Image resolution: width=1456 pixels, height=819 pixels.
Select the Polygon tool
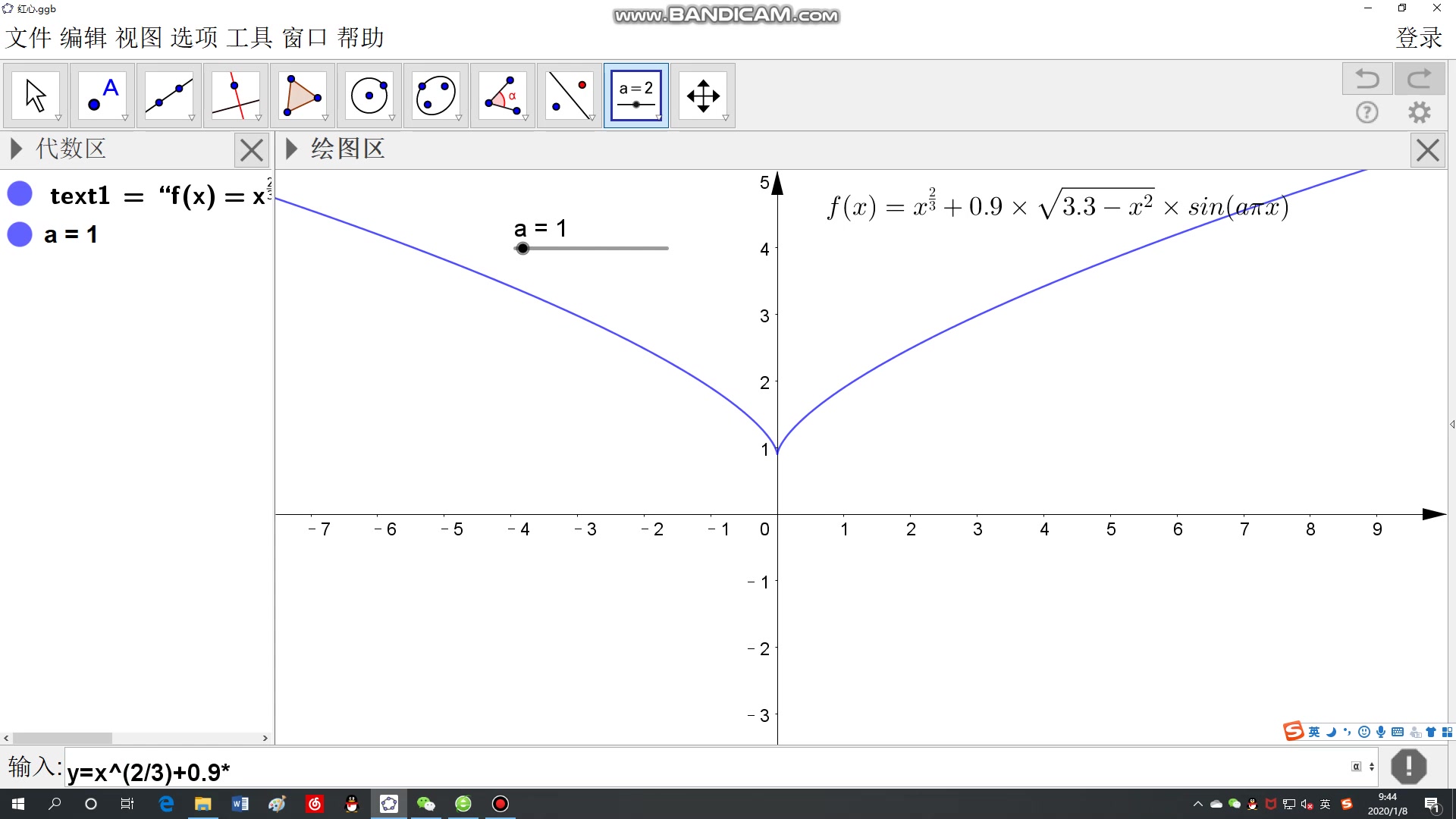click(x=302, y=96)
